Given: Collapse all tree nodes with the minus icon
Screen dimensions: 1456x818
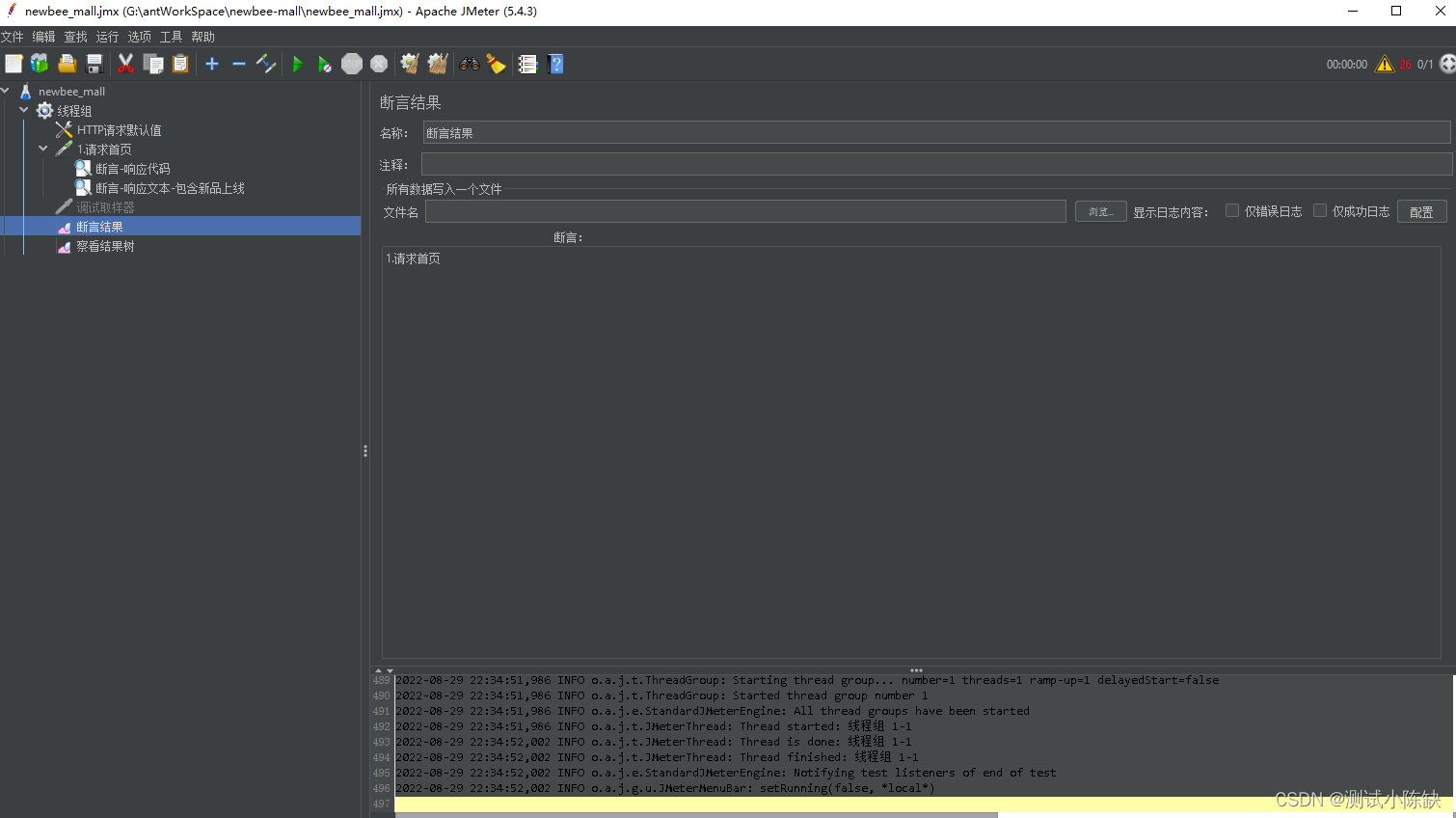Looking at the screenshot, I should pos(239,64).
